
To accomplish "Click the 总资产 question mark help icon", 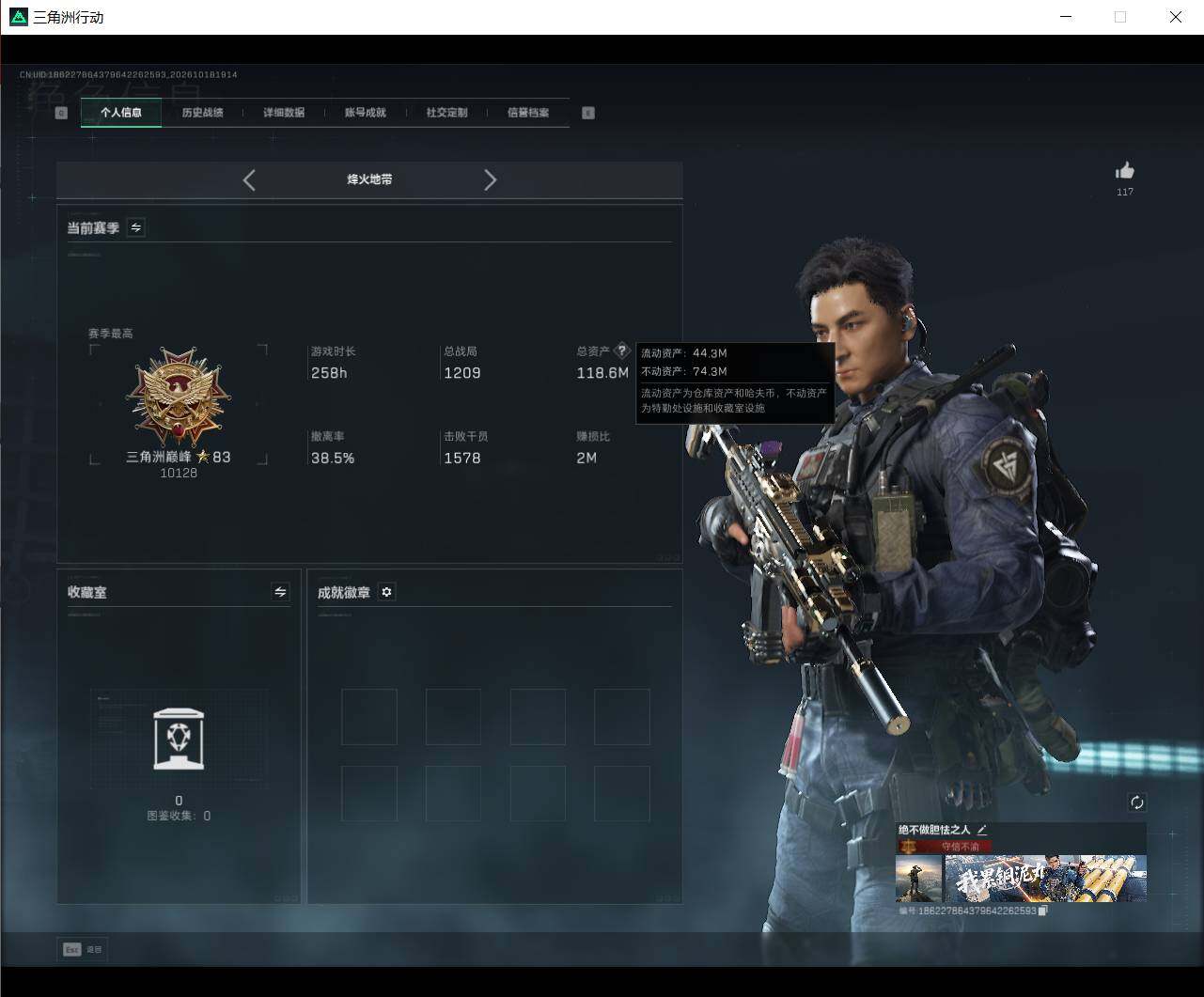I will 621,351.
